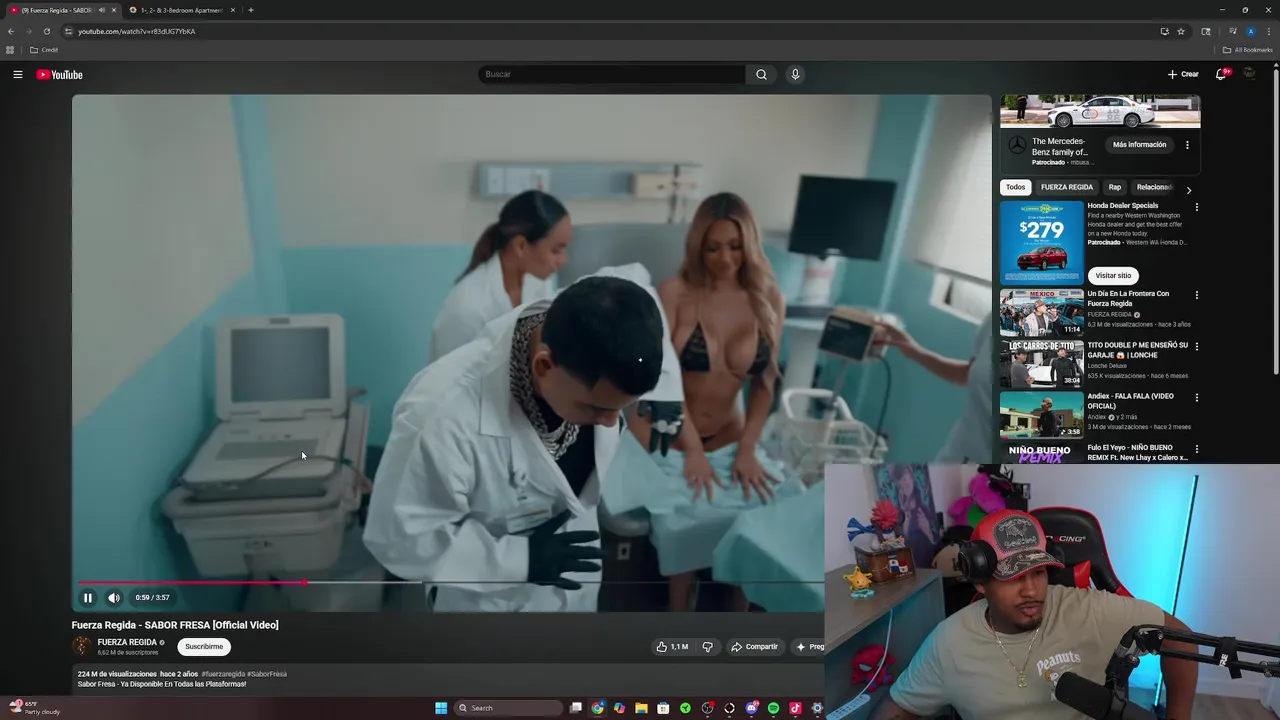Mute the Fuerza Regida tab audio icon
This screenshot has height=720, width=1280.
(102, 10)
